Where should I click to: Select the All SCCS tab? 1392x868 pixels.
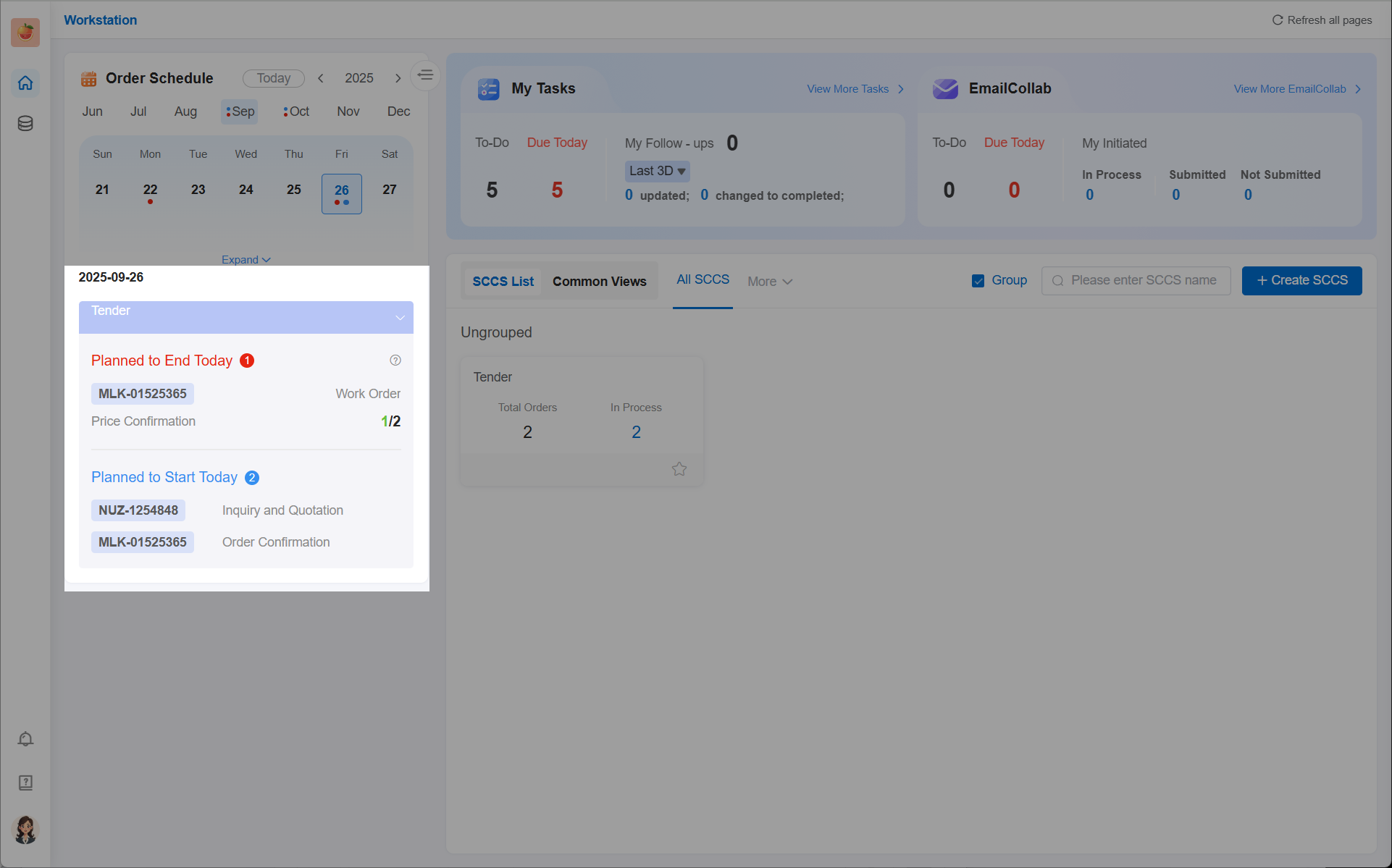[703, 279]
